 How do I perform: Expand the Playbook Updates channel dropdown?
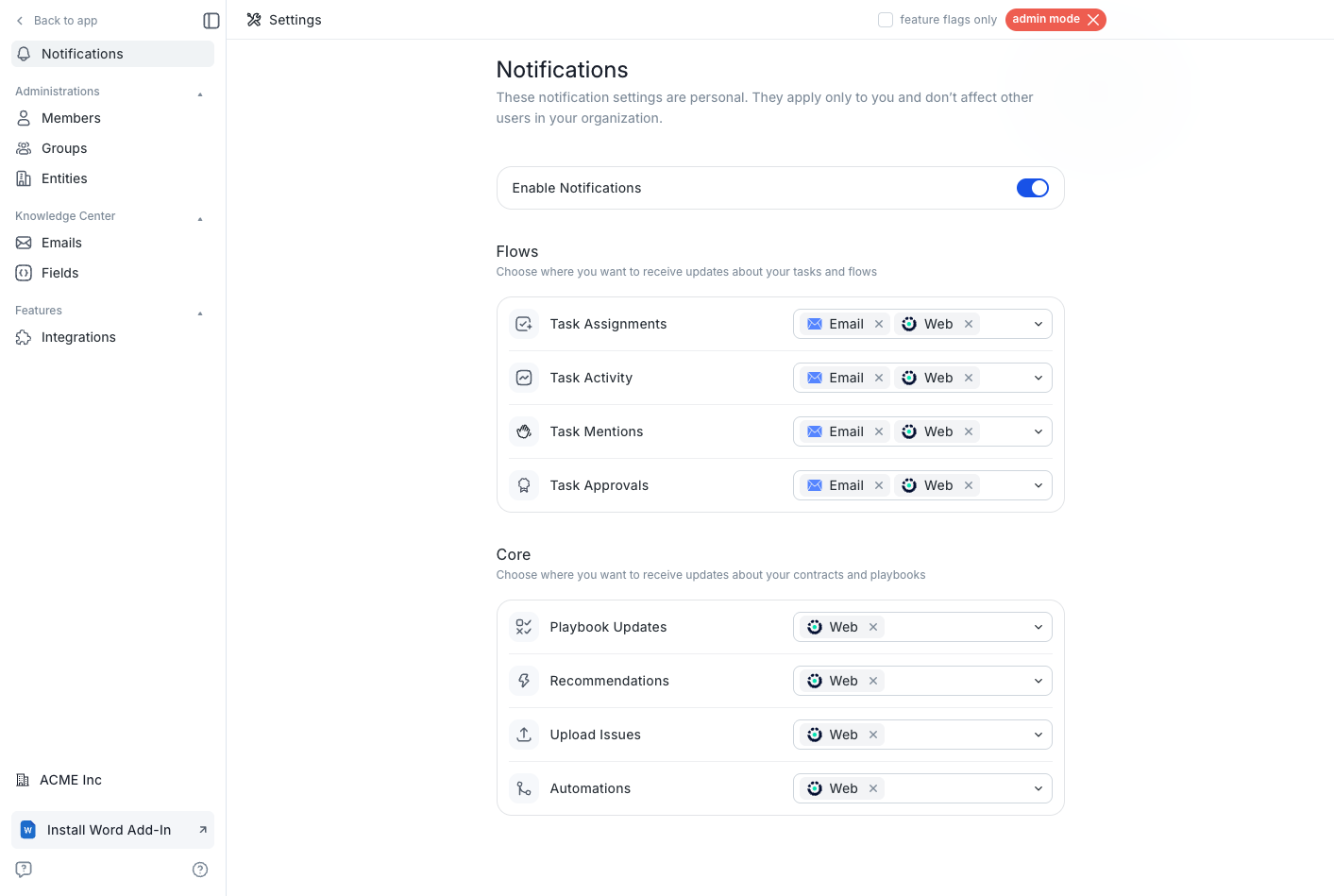click(x=1038, y=627)
